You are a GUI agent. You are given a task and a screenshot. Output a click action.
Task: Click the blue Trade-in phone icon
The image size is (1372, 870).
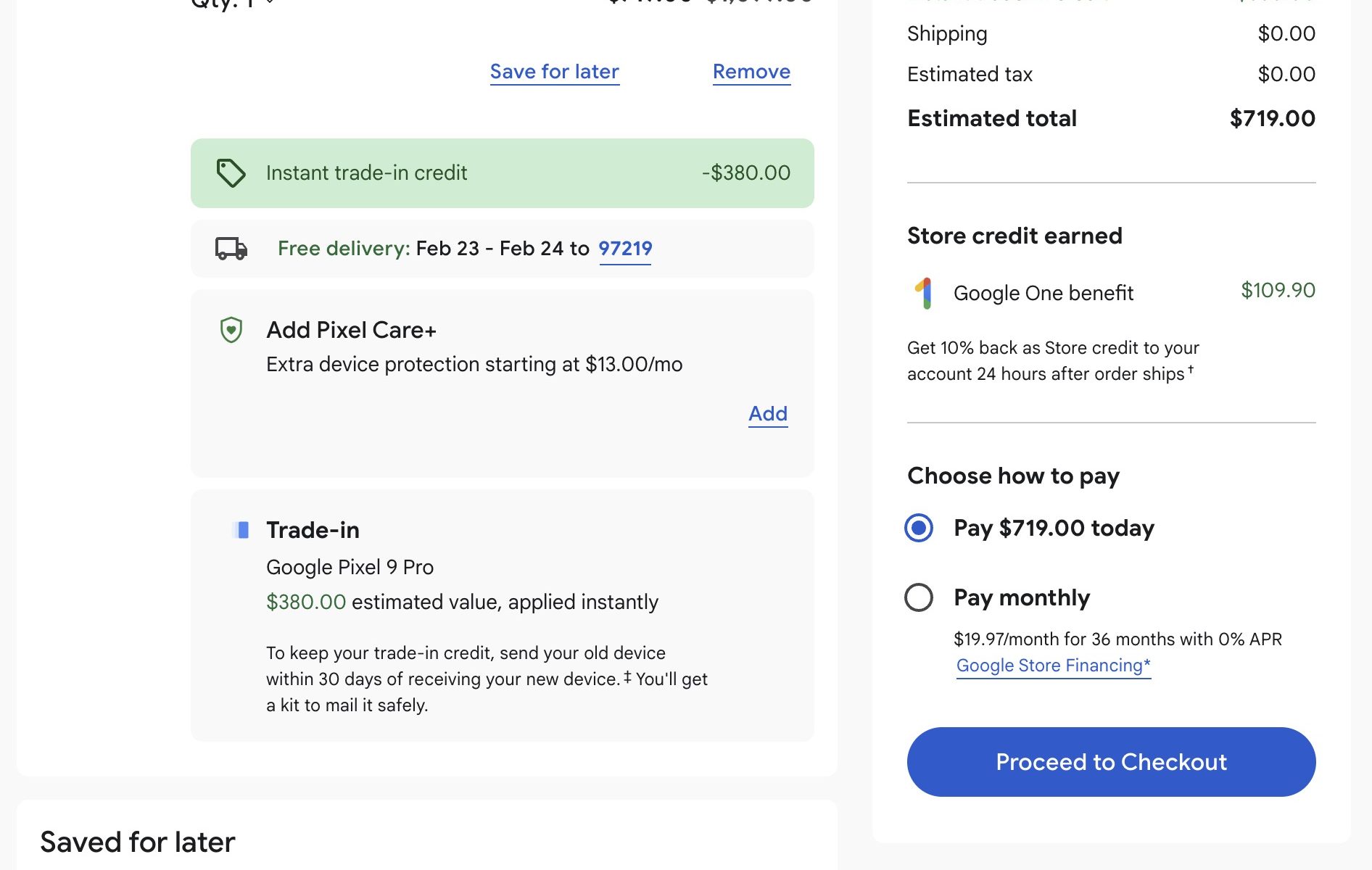pyautogui.click(x=241, y=530)
